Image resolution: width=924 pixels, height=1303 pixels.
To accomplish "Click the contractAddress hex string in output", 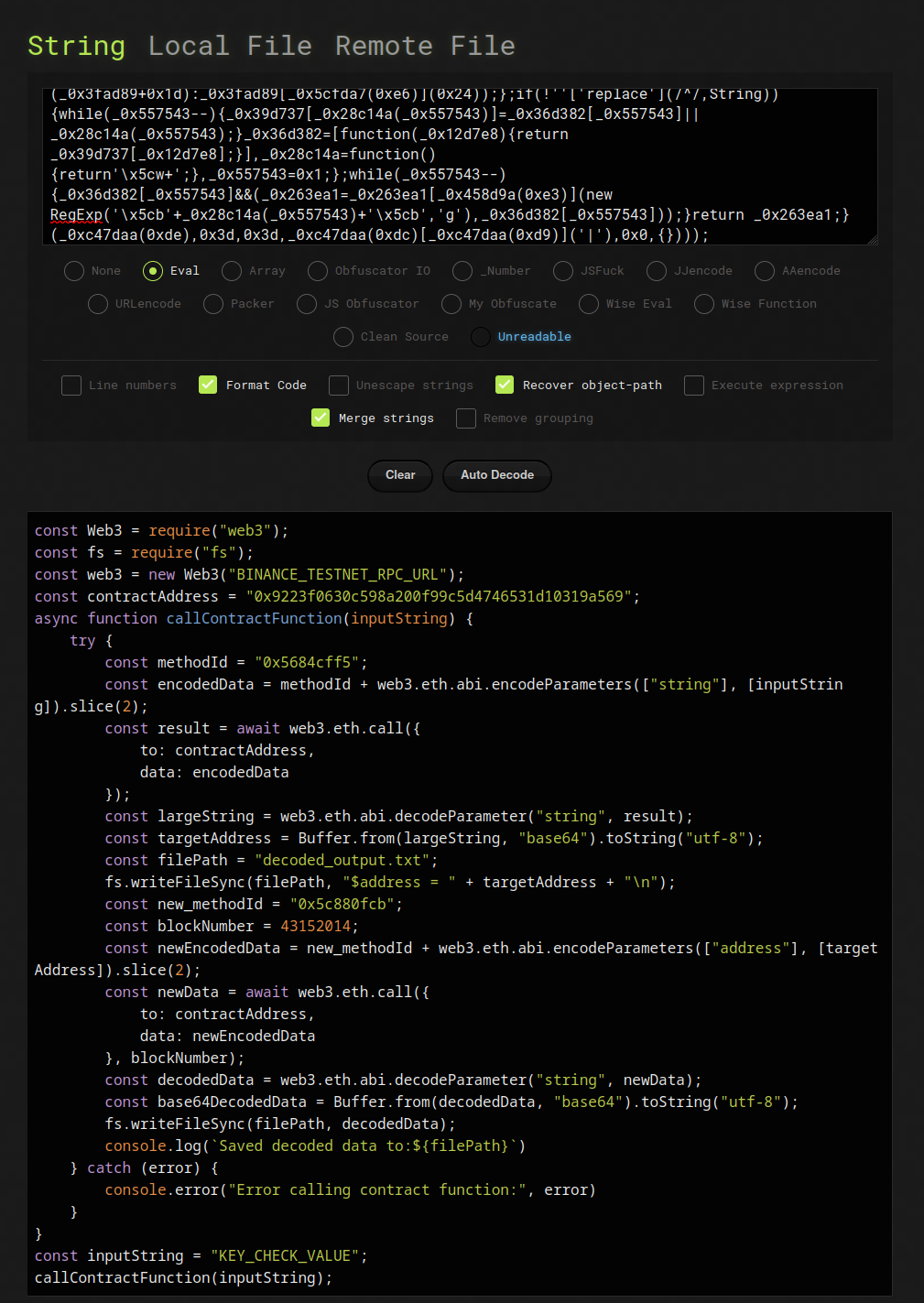I will [439, 597].
